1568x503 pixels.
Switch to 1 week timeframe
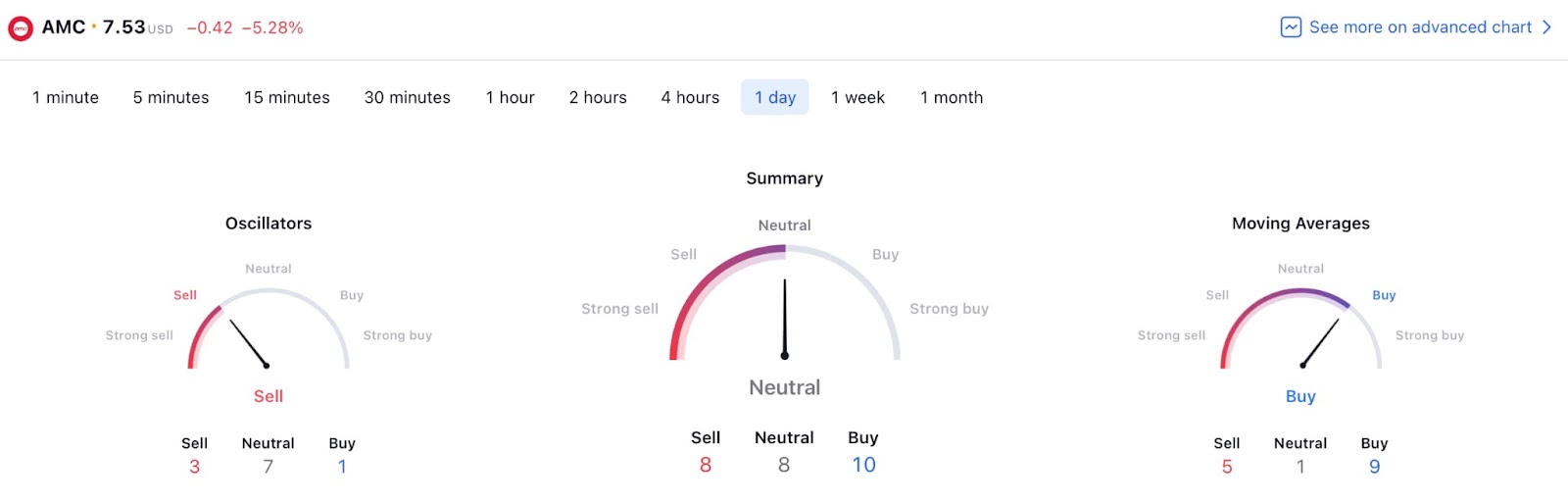pos(857,97)
